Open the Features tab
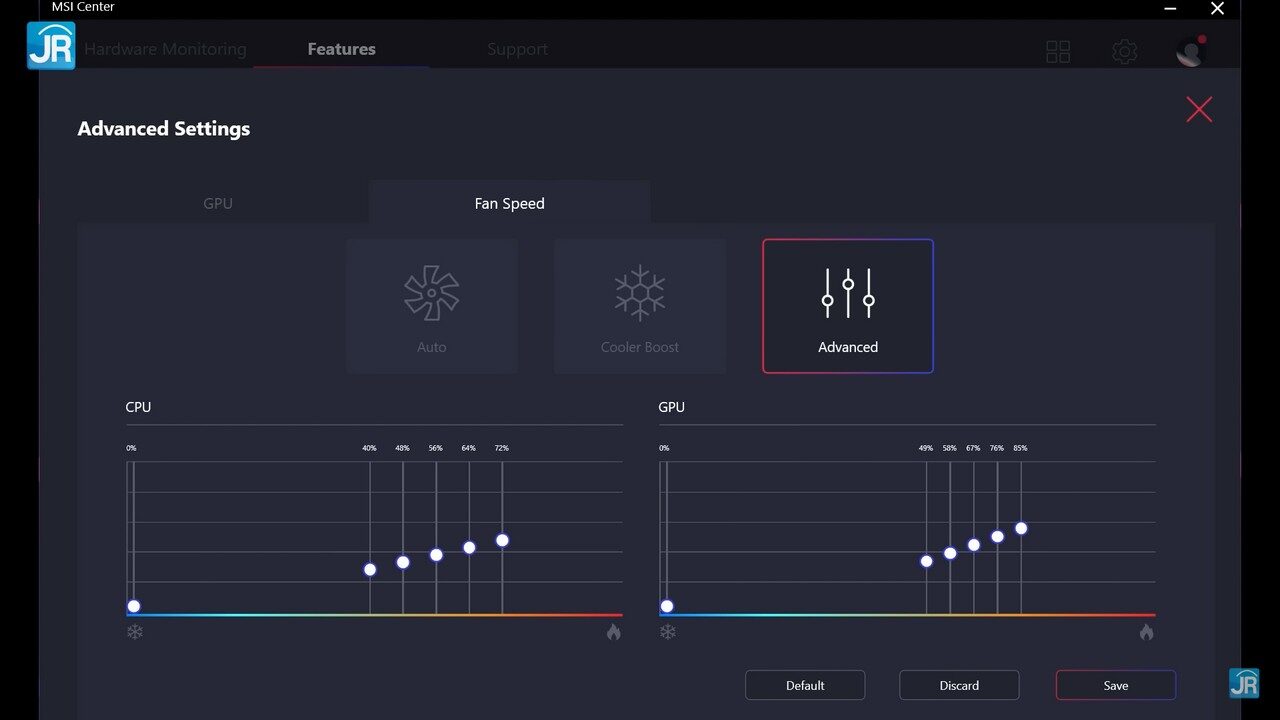 click(x=342, y=49)
